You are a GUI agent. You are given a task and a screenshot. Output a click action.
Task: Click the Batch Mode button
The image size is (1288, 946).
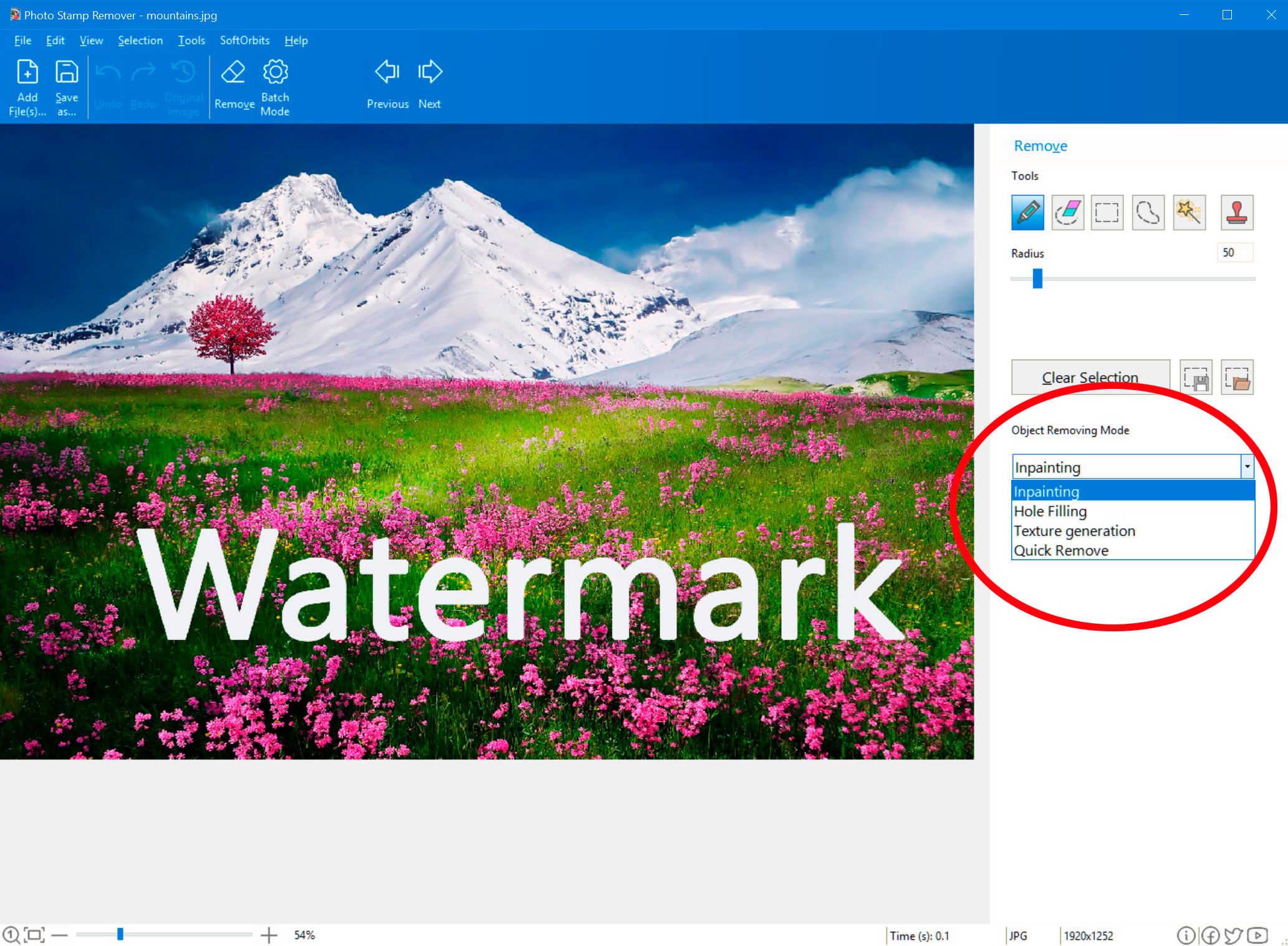pos(276,85)
